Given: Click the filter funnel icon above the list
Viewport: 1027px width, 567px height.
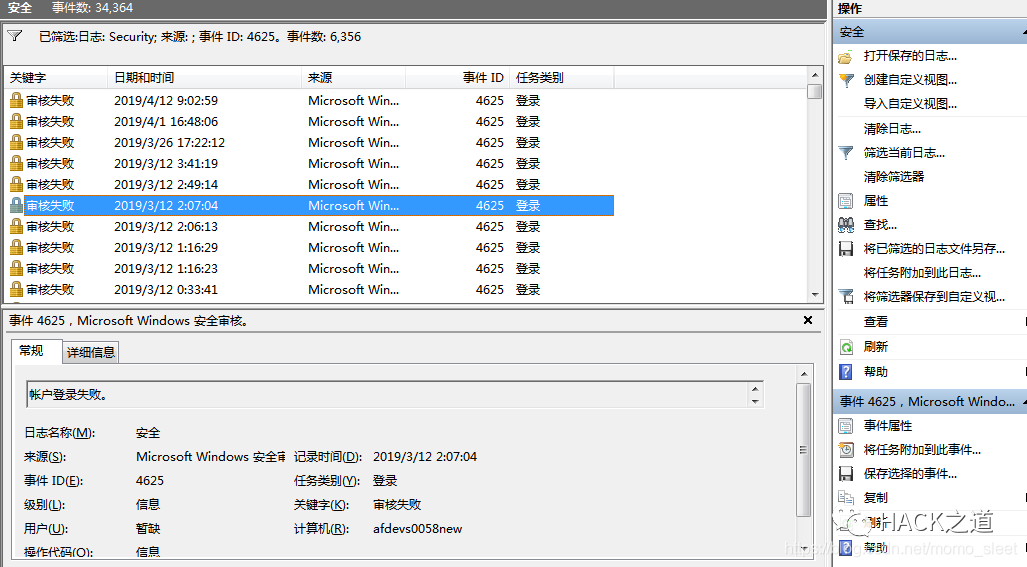Looking at the screenshot, I should [14, 36].
